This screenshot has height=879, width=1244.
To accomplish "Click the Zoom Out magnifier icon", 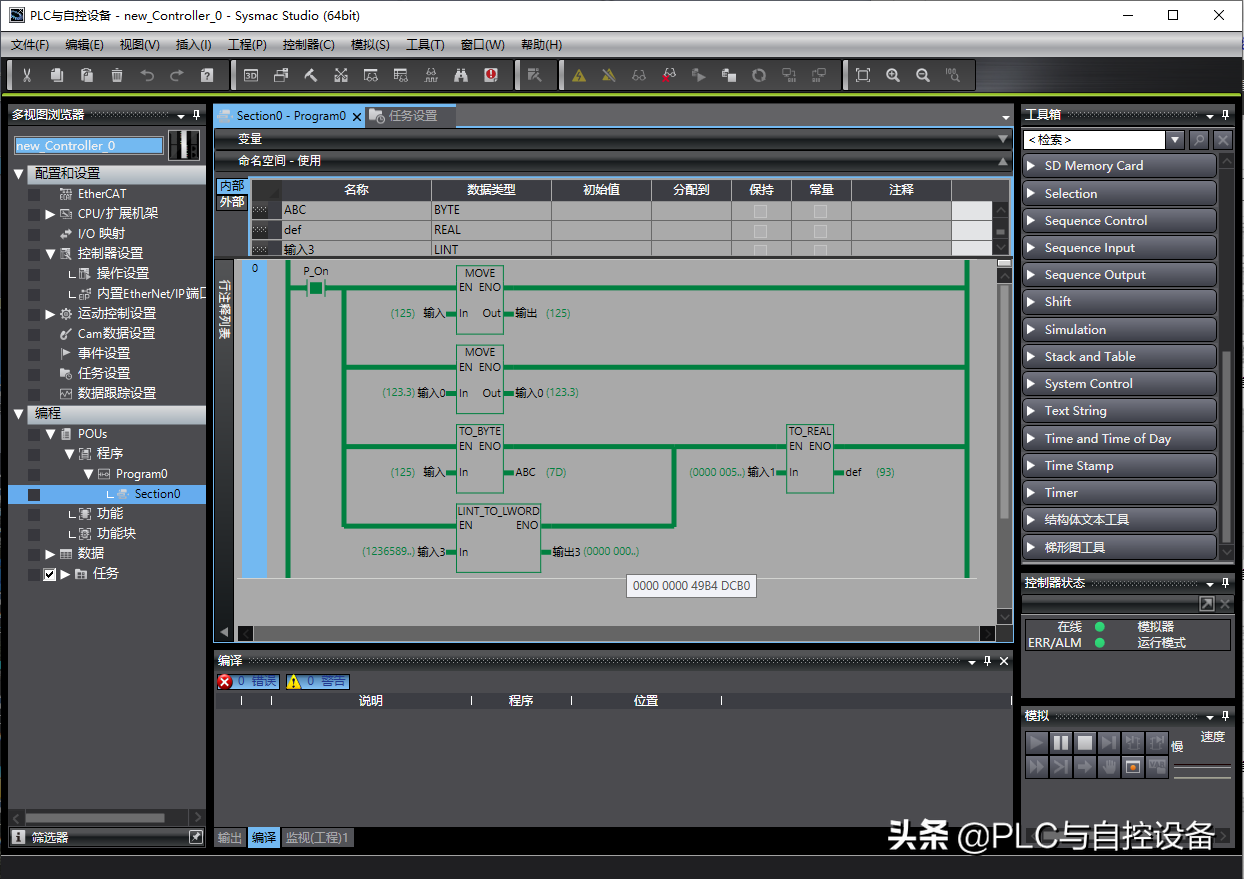I will coord(923,75).
